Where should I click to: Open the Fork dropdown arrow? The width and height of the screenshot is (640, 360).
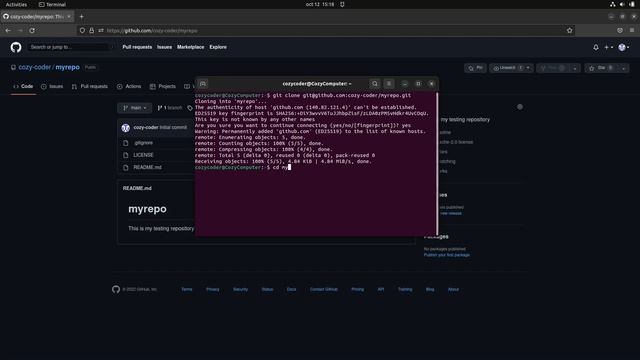pyautogui.click(x=575, y=68)
